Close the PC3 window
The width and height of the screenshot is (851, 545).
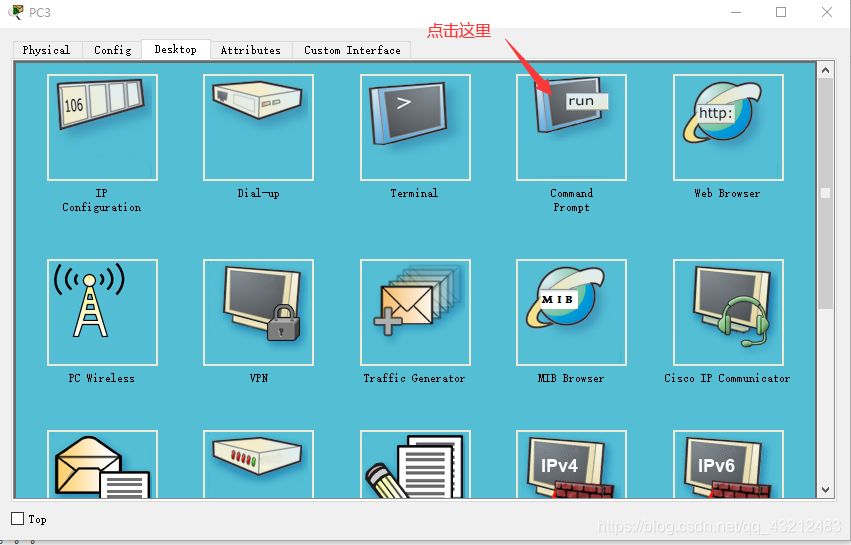[827, 12]
